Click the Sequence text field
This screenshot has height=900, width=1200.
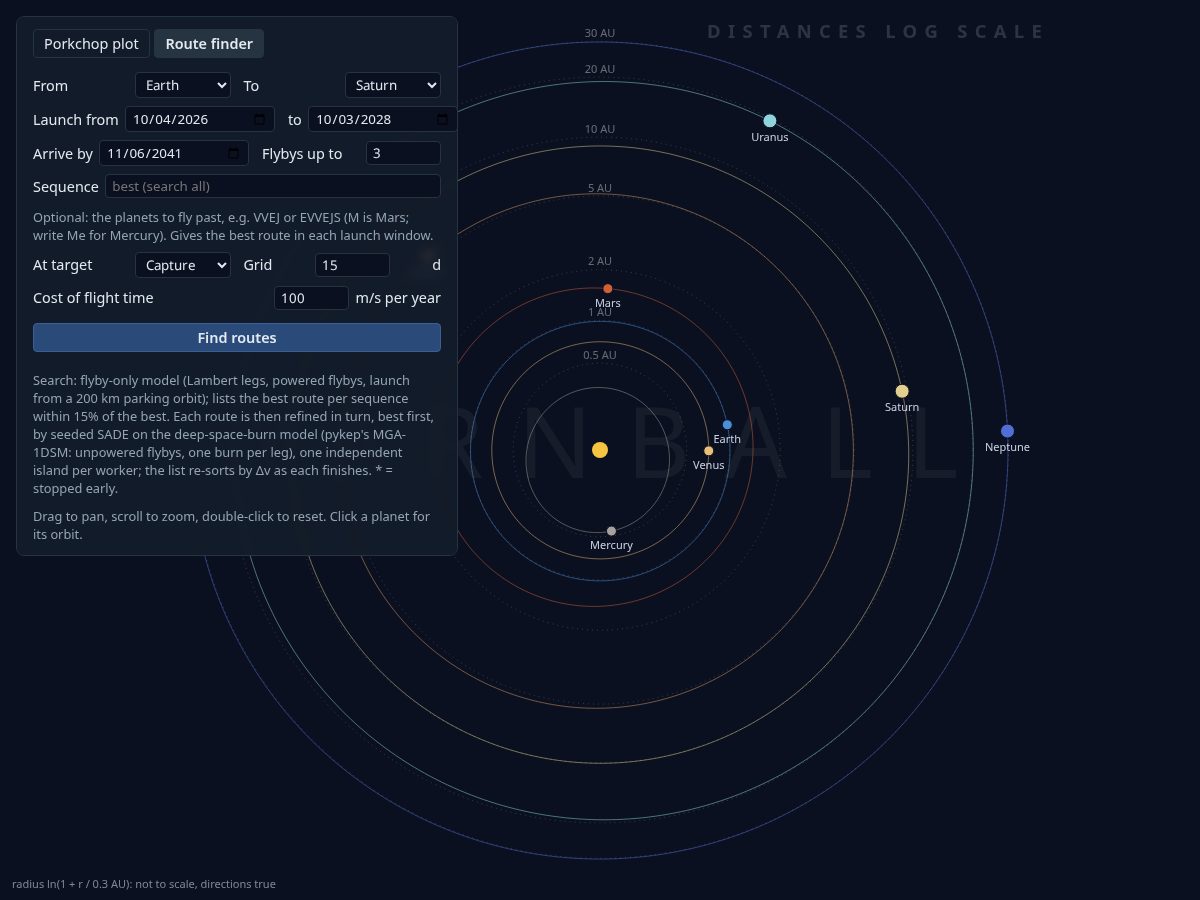click(x=273, y=187)
